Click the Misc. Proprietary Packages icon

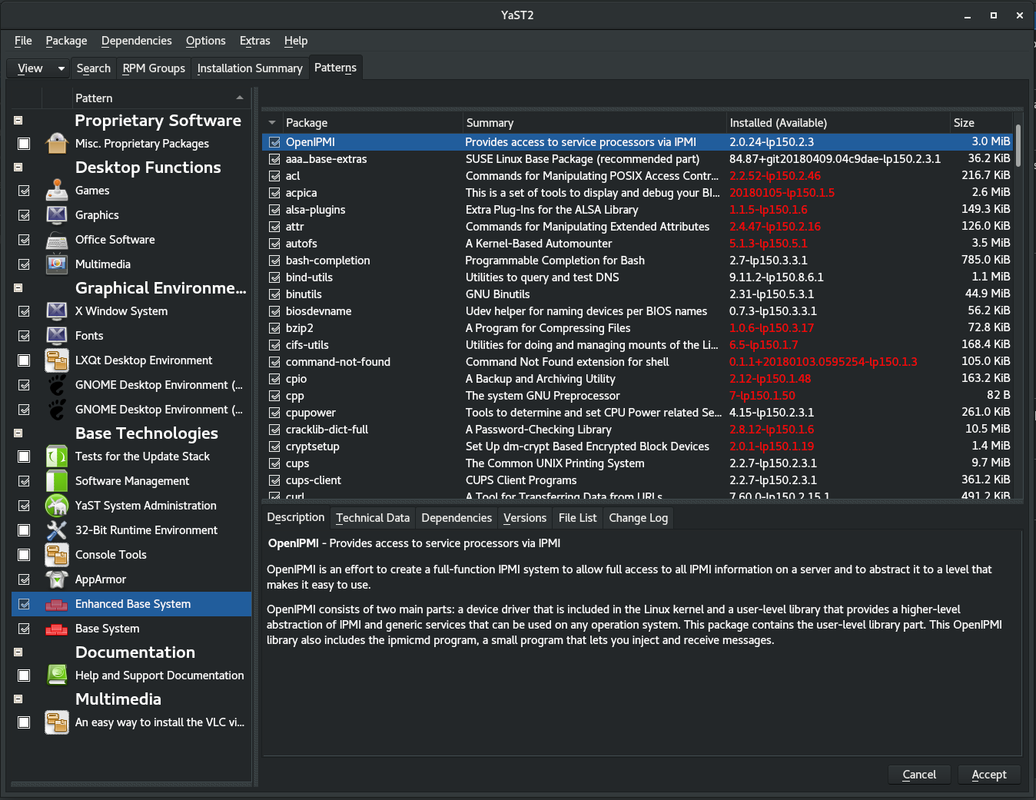point(57,143)
